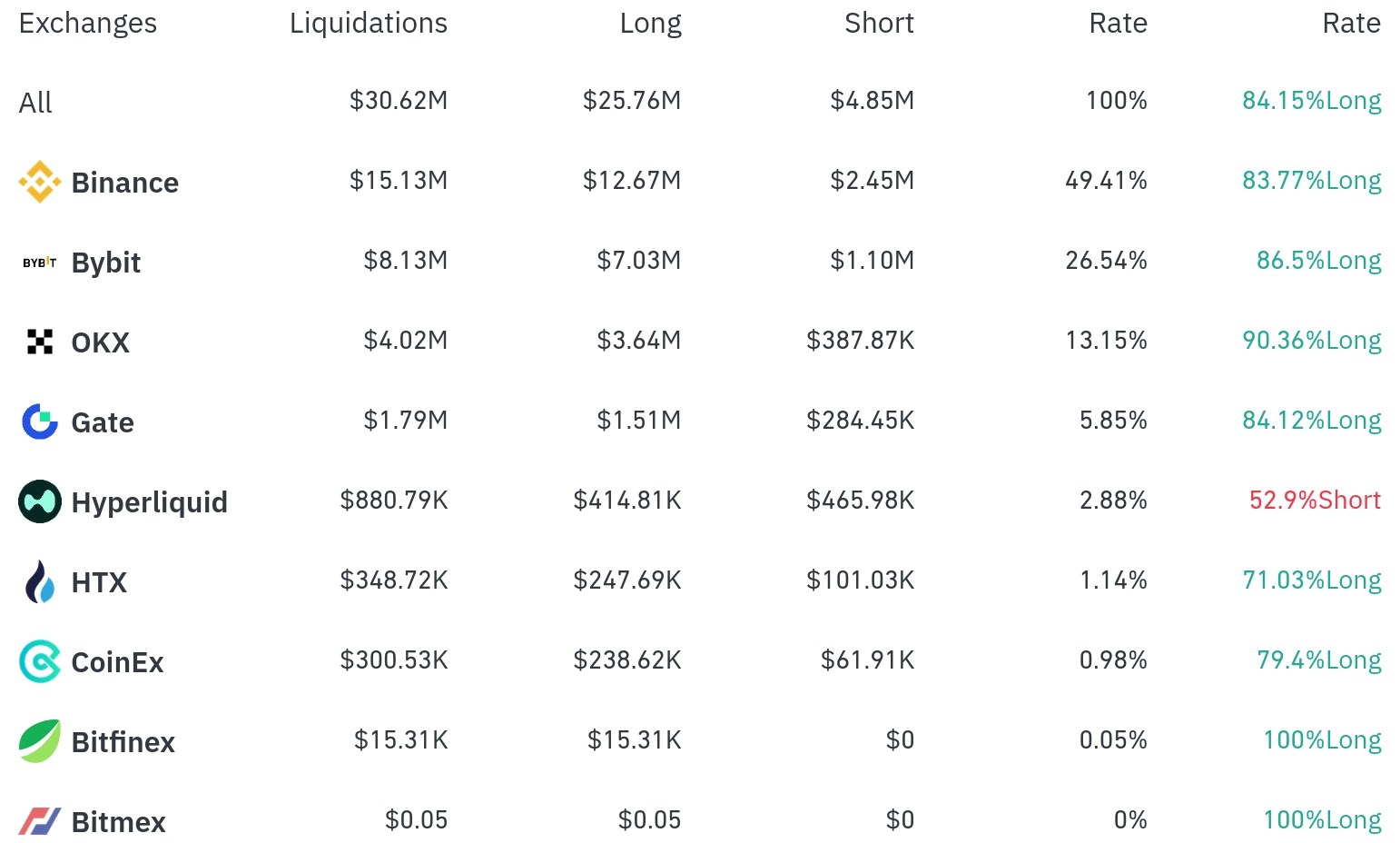Viewport: 1400px width, 843px height.
Task: Sort by the Long column header
Action: click(650, 23)
